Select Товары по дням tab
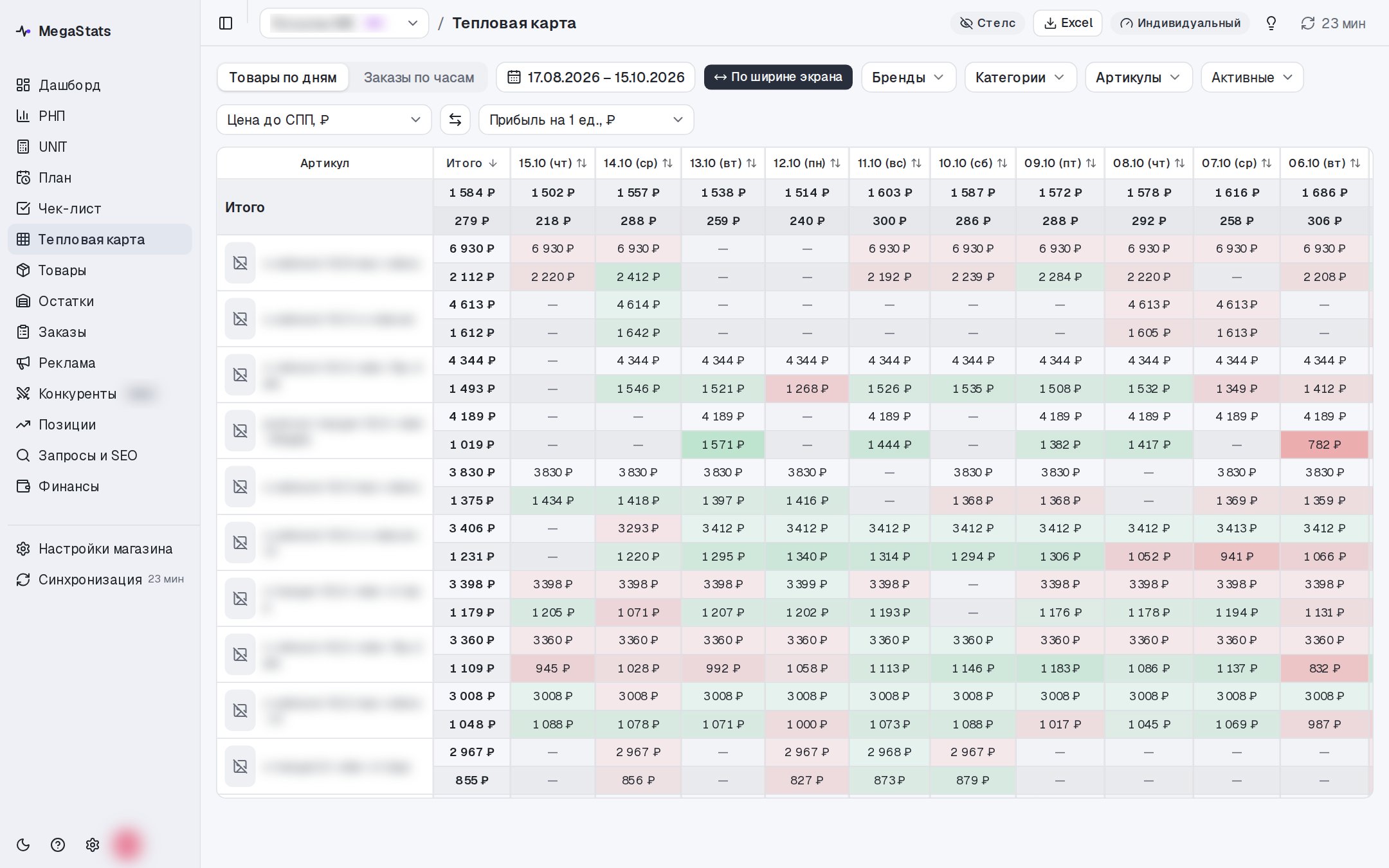 tap(283, 77)
